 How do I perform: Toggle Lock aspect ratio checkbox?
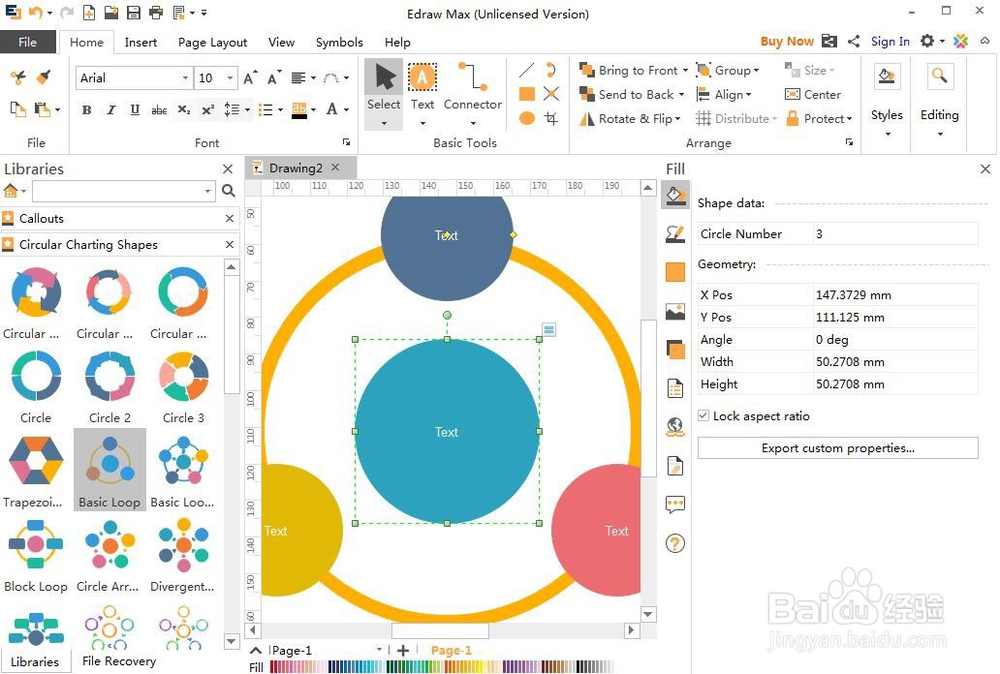point(703,416)
